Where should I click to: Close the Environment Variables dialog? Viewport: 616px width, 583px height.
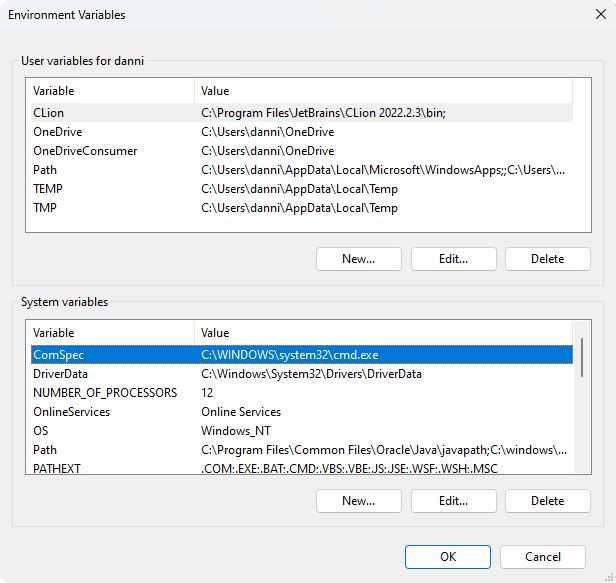pyautogui.click(x=600, y=15)
